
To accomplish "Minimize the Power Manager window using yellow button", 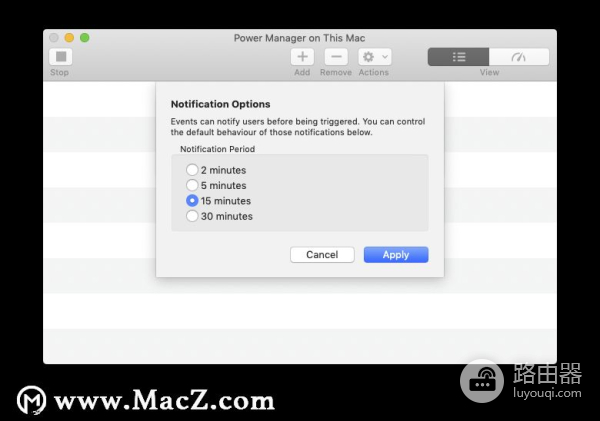I will point(69,38).
